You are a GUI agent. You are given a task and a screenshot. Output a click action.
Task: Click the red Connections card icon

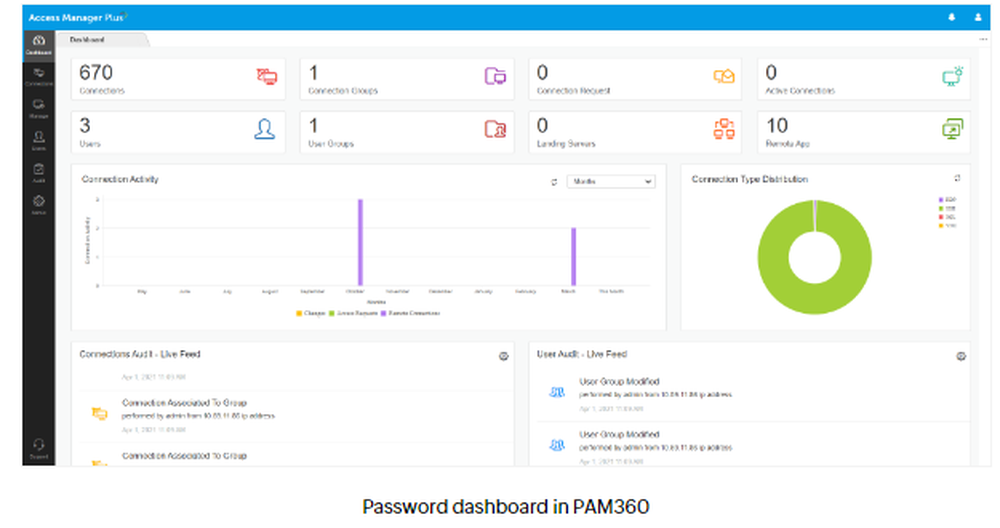pos(267,77)
